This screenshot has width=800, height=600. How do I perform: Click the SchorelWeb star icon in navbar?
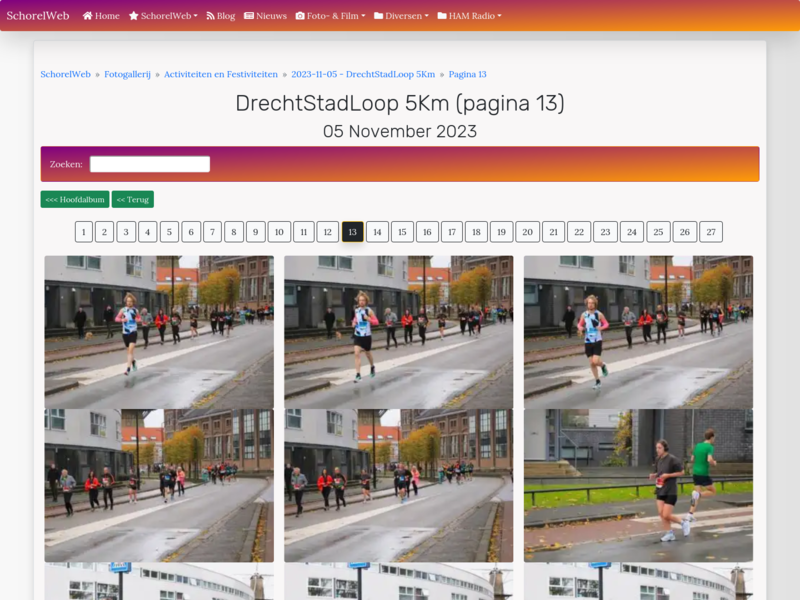(x=134, y=16)
